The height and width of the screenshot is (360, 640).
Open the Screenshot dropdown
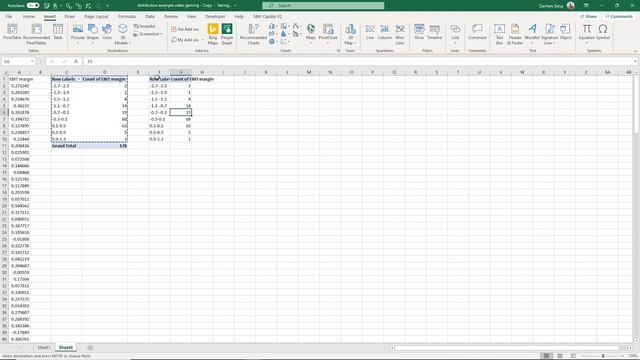pos(148,34)
